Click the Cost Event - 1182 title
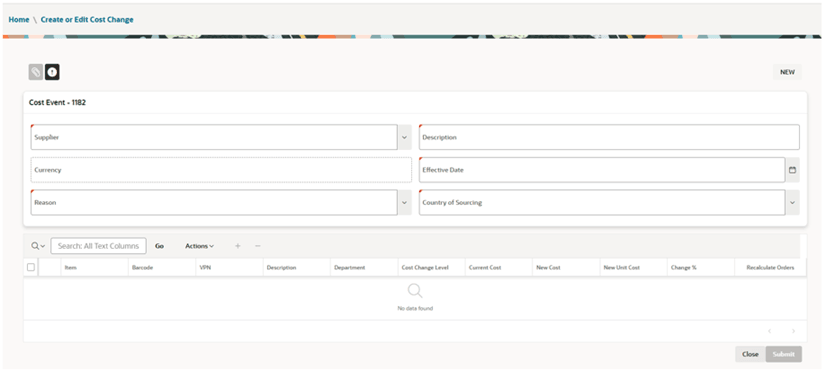 click(57, 103)
